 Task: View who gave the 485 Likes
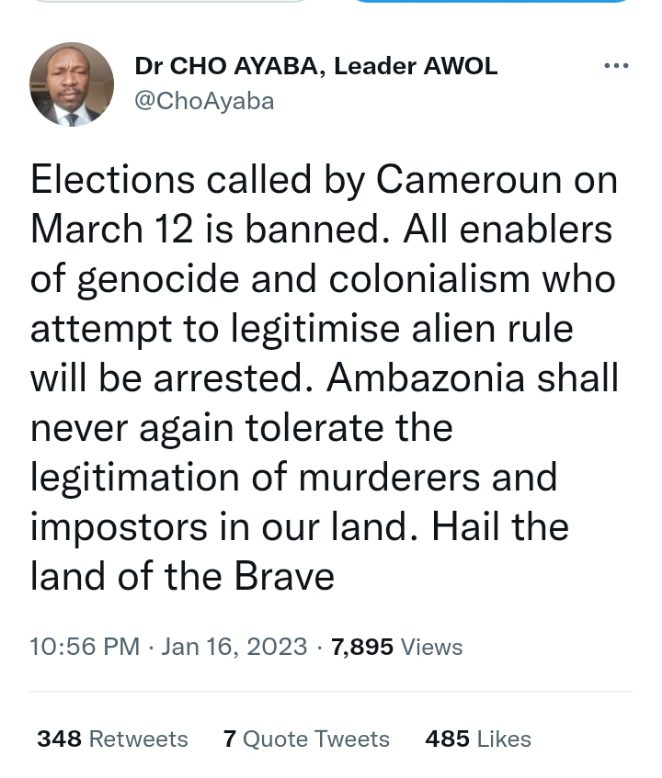[x=478, y=739]
